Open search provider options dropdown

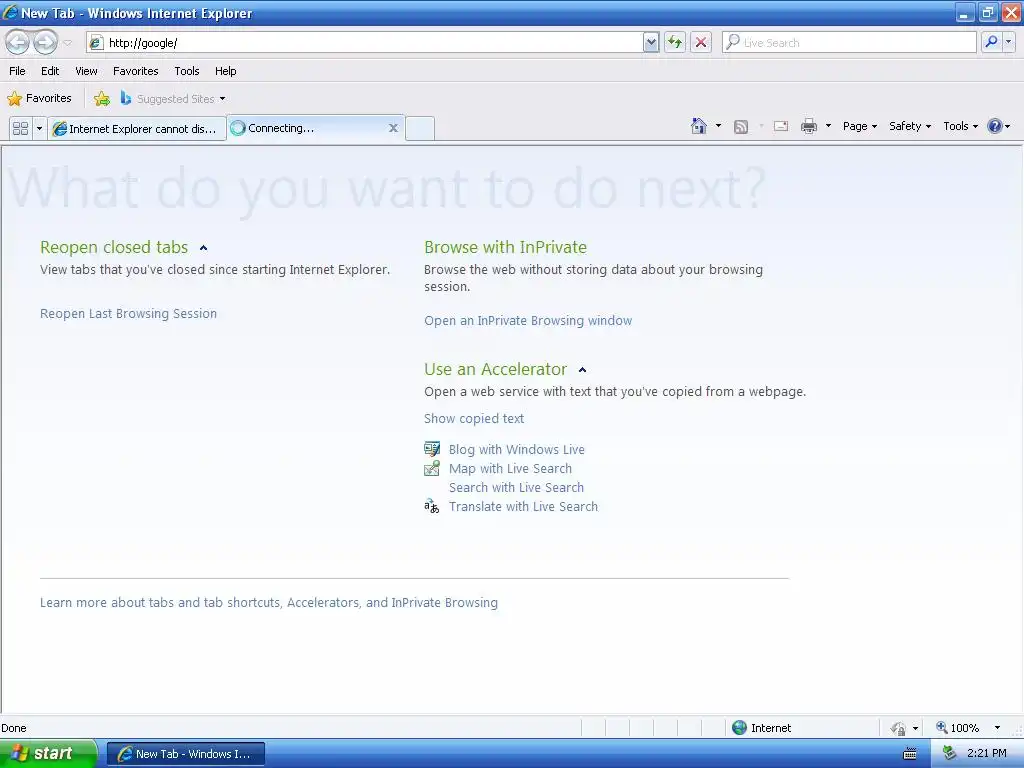[1009, 42]
